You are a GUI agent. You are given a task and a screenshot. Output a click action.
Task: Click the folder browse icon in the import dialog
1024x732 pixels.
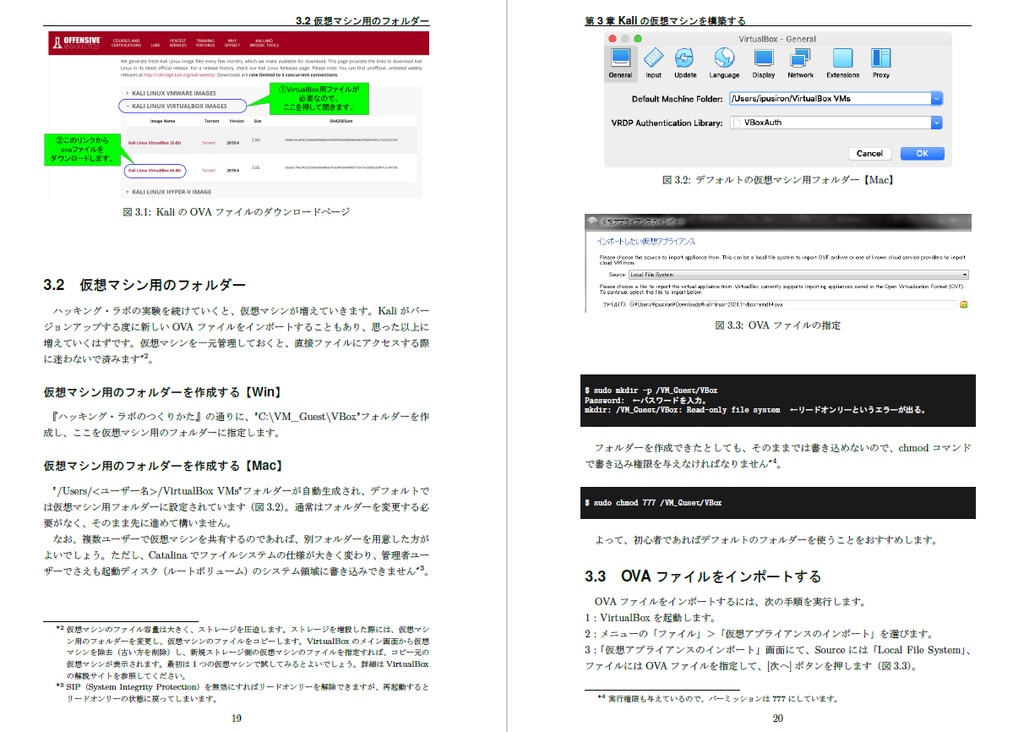coord(964,305)
